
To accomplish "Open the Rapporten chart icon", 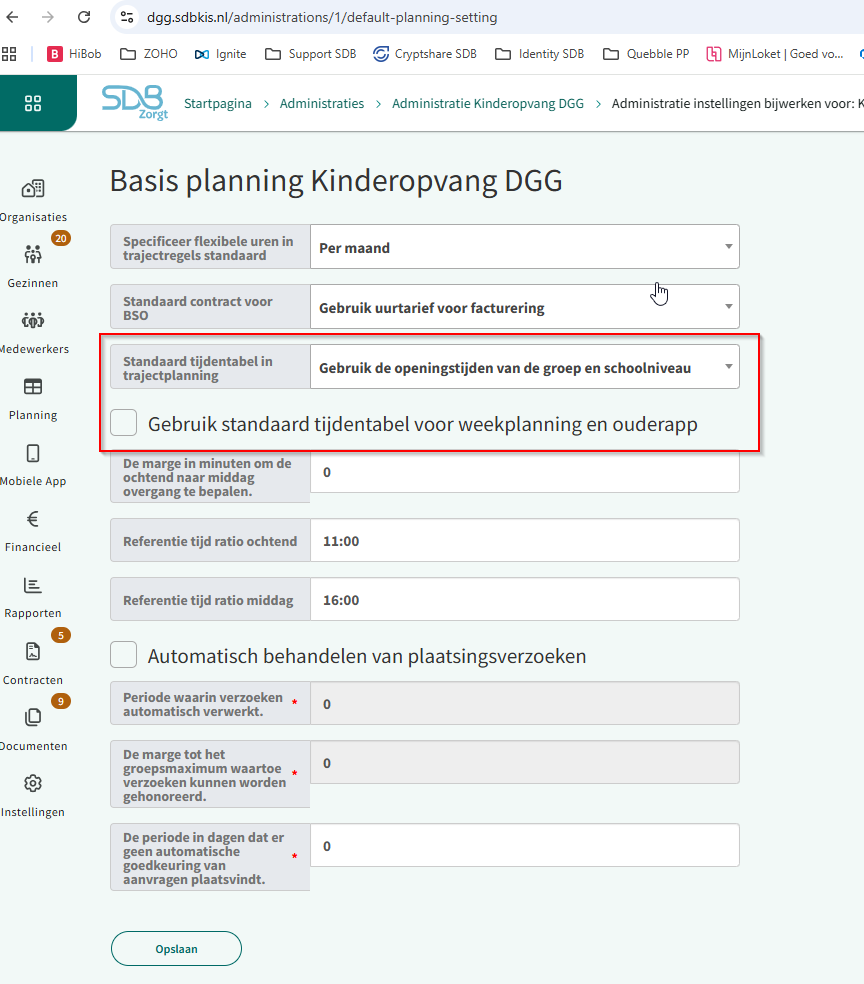I will [33, 586].
